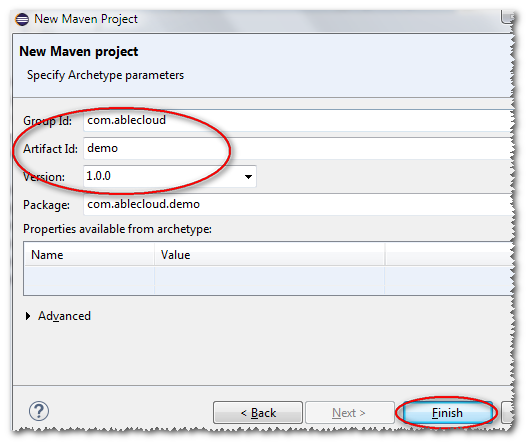The height and width of the screenshot is (448, 532).
Task: Click the help question mark icon
Action: [x=39, y=411]
